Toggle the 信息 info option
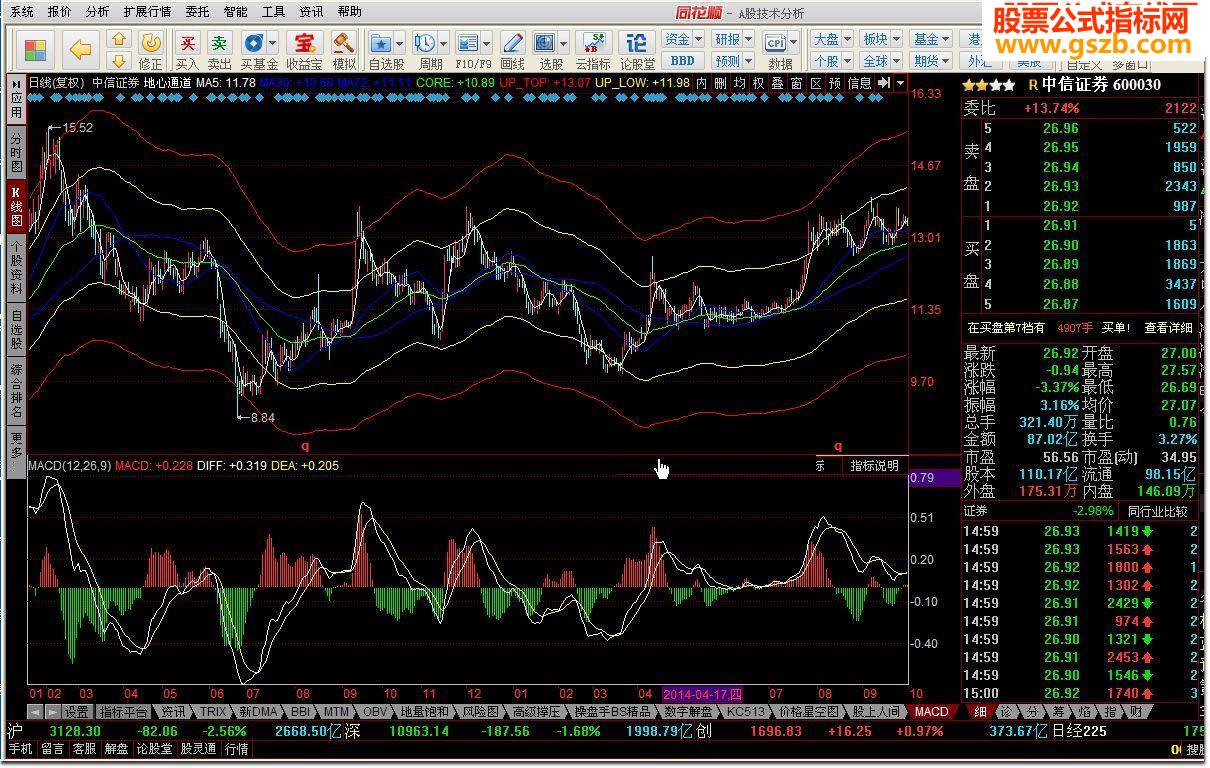This screenshot has height=768, width=1210. (x=860, y=84)
